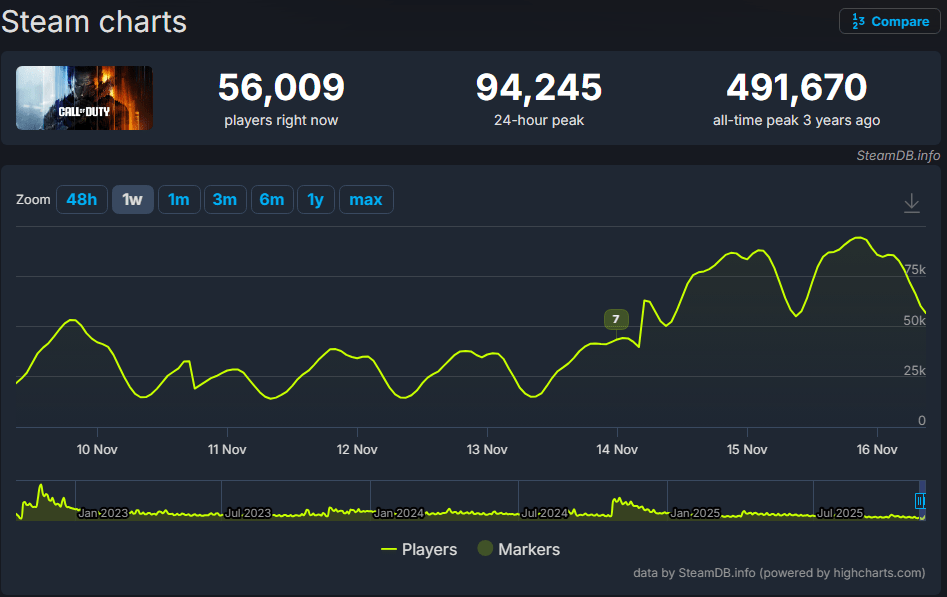
Task: Click the 56,009 players right now figure
Action: 281,88
